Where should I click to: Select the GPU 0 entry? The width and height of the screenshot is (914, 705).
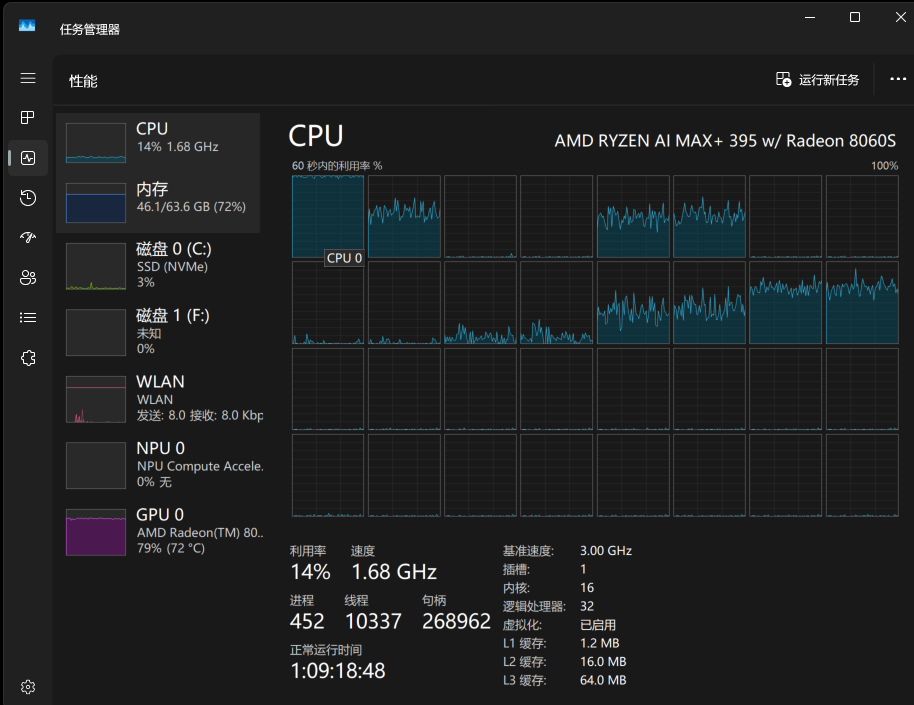coord(158,532)
